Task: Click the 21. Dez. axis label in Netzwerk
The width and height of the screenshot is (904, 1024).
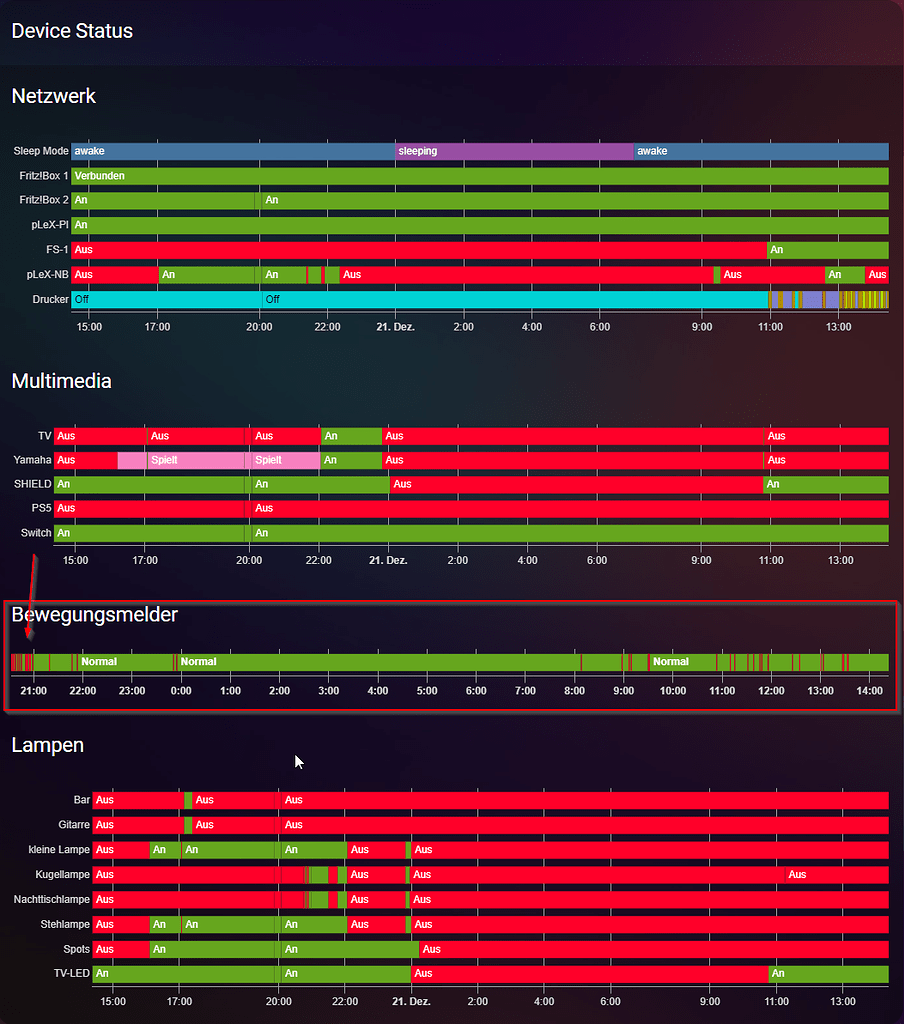Action: pyautogui.click(x=394, y=326)
